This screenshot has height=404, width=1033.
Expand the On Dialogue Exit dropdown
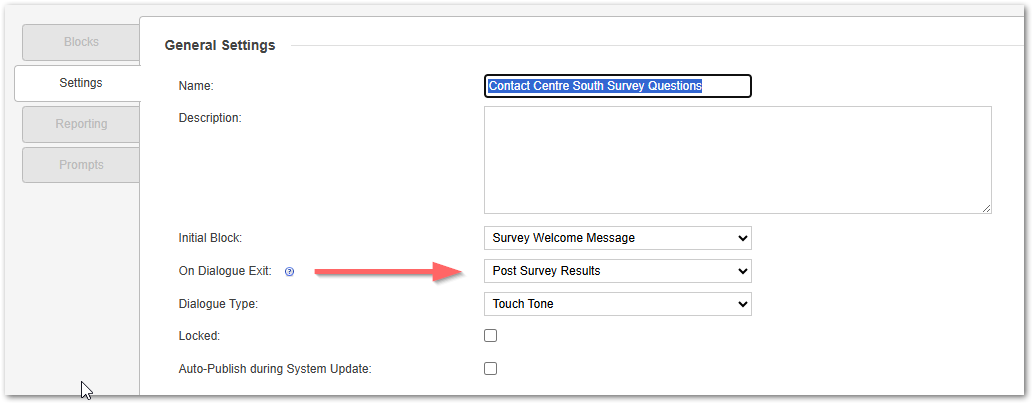617,271
